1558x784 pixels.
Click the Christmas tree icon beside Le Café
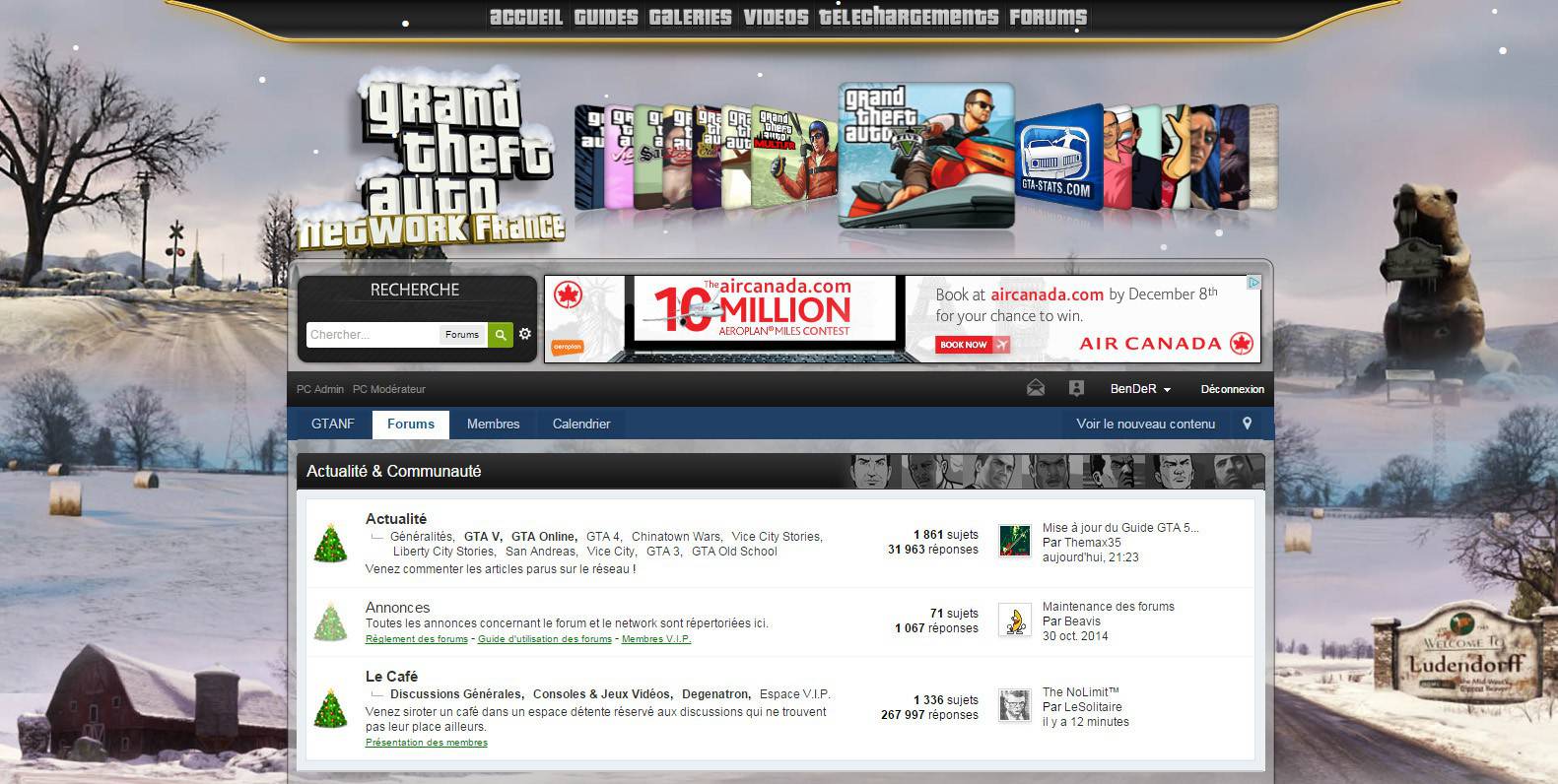331,709
